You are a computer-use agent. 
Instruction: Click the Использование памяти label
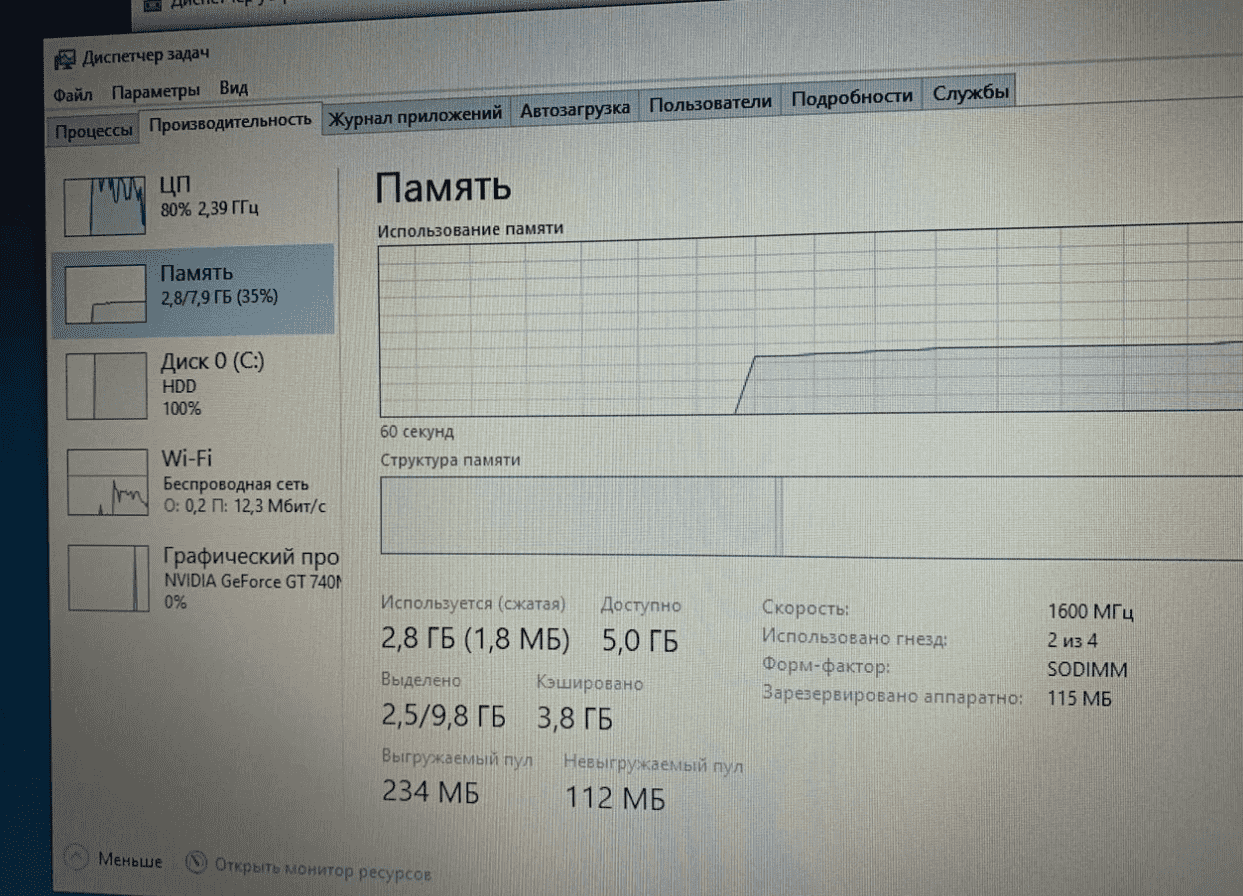(470, 229)
